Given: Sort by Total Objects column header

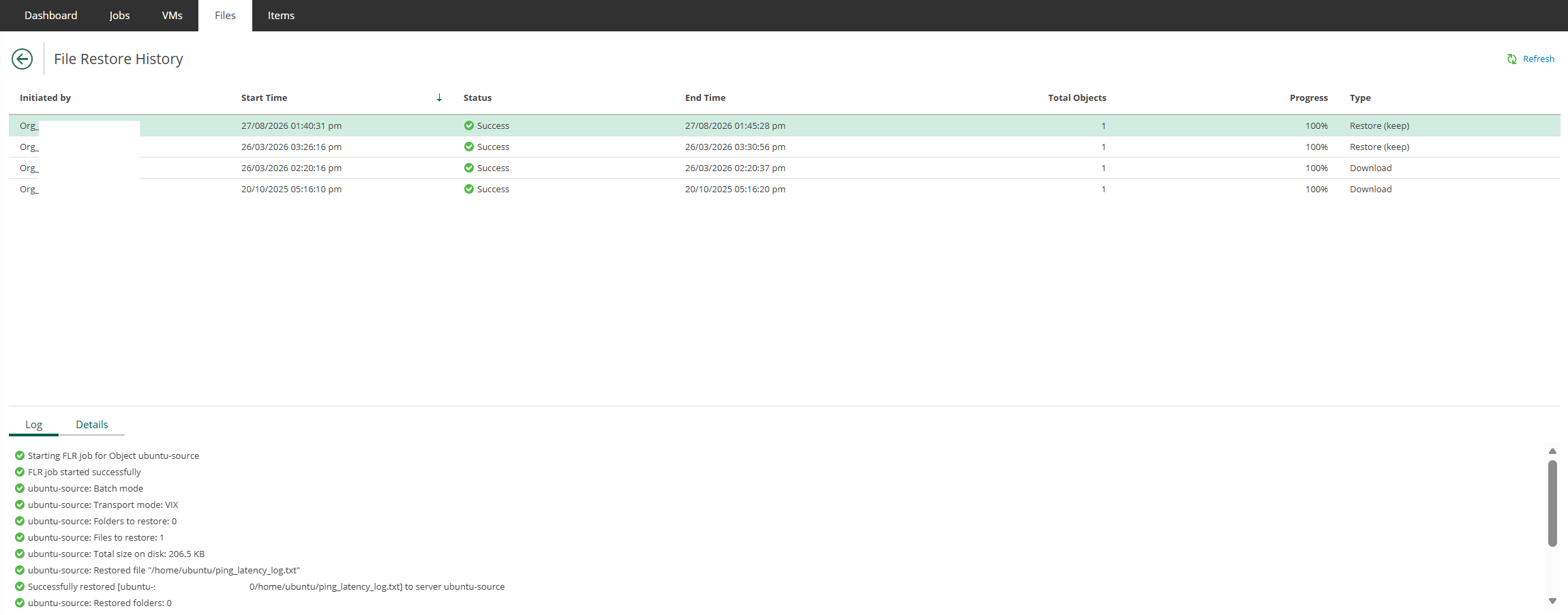Looking at the screenshot, I should click(1077, 97).
